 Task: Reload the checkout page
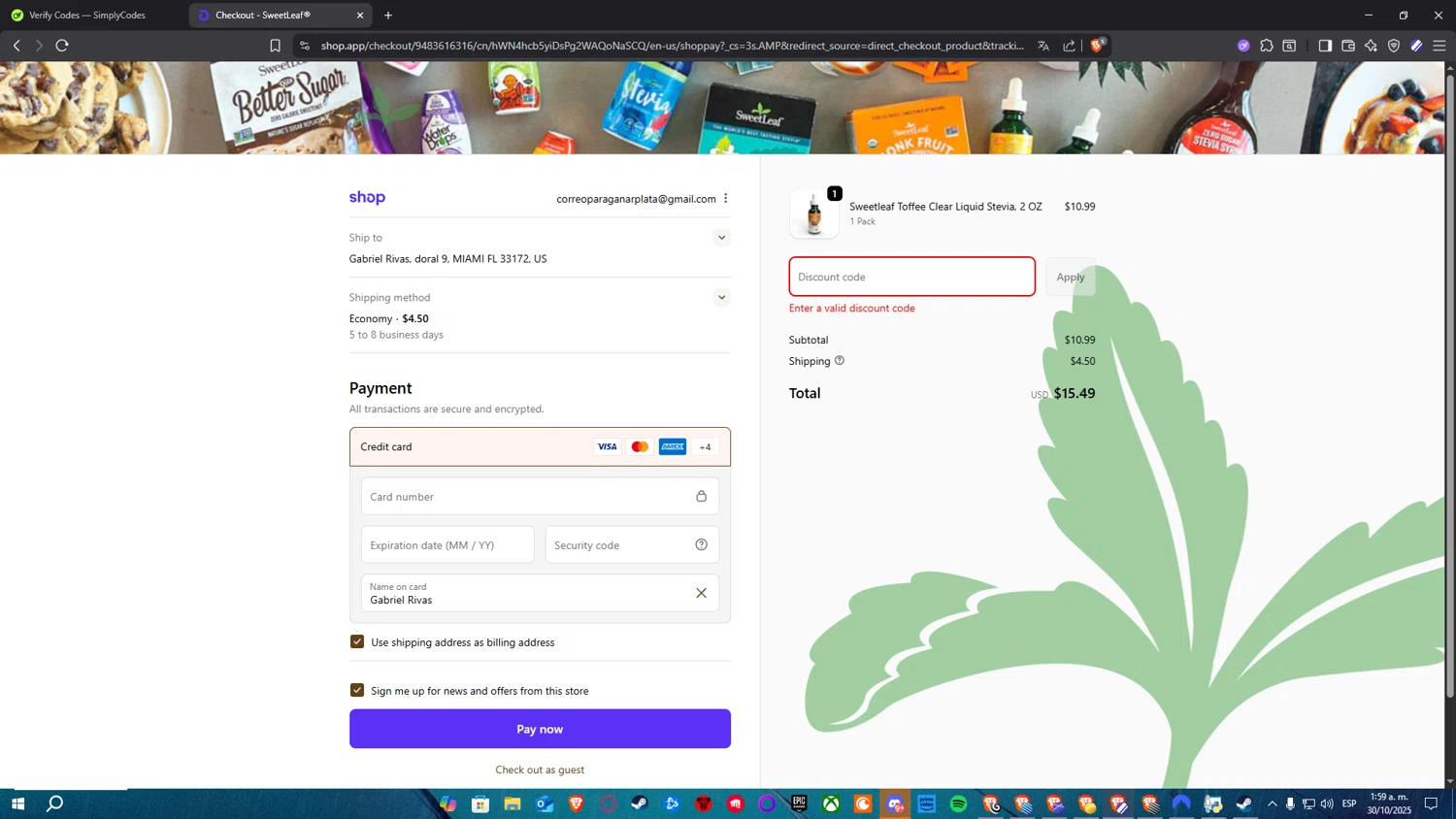(62, 46)
